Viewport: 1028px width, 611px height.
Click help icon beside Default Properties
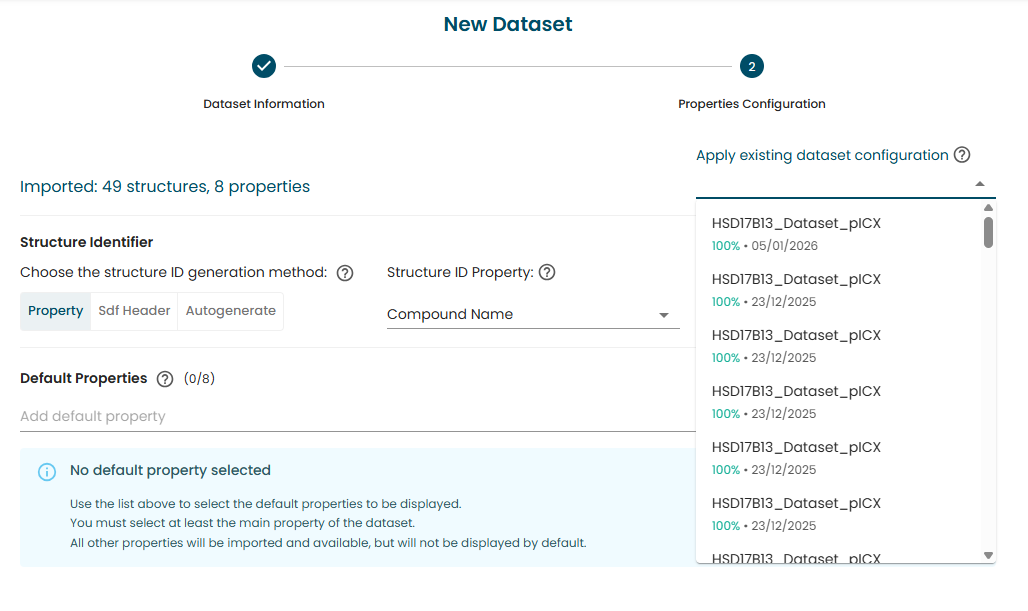point(165,379)
